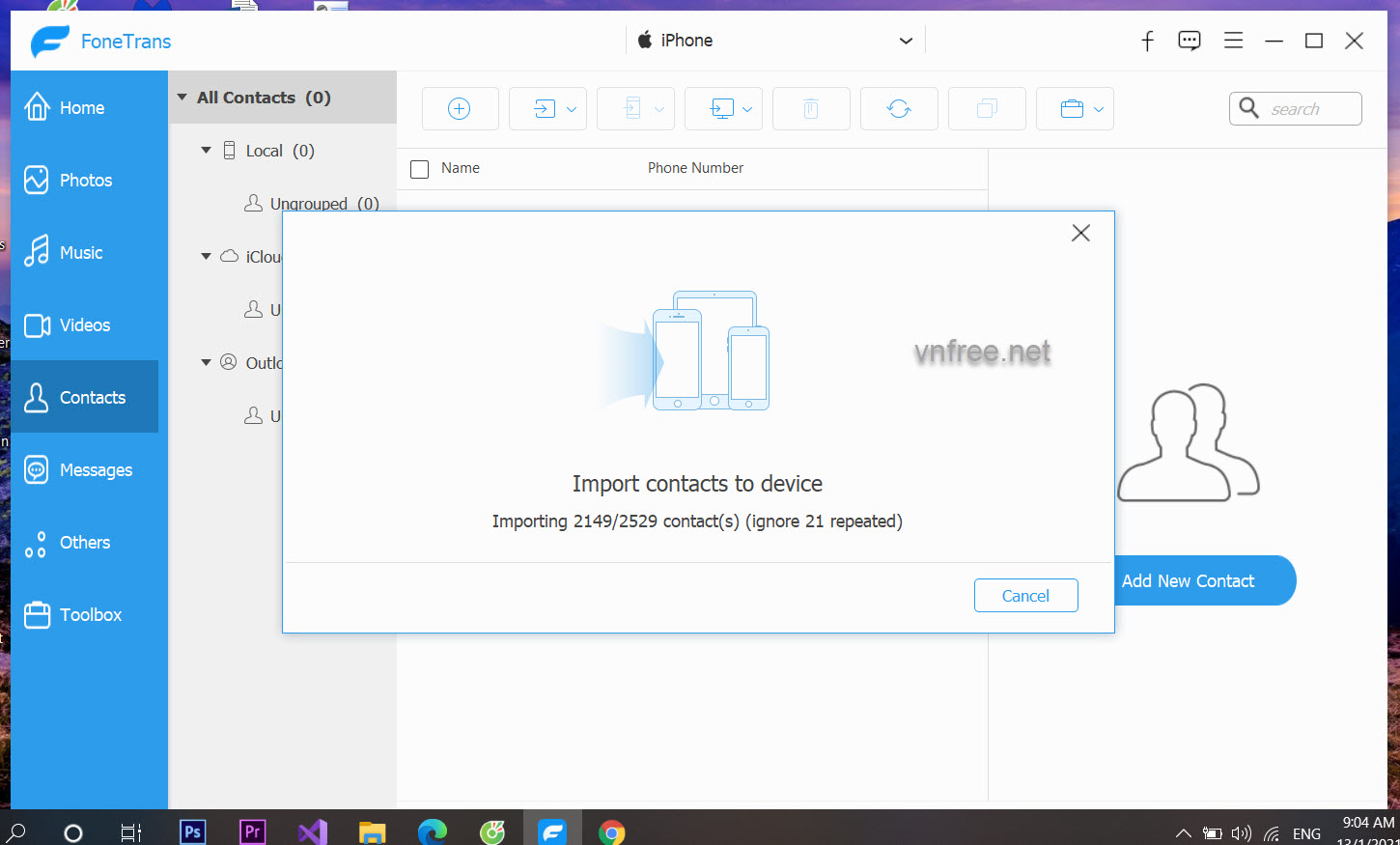Collapse the All Contacts tree
The width and height of the screenshot is (1400, 845).
click(182, 98)
